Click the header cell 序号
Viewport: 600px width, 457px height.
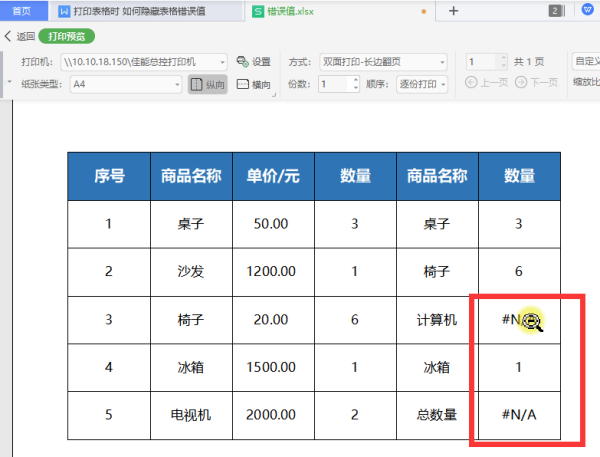(x=109, y=176)
